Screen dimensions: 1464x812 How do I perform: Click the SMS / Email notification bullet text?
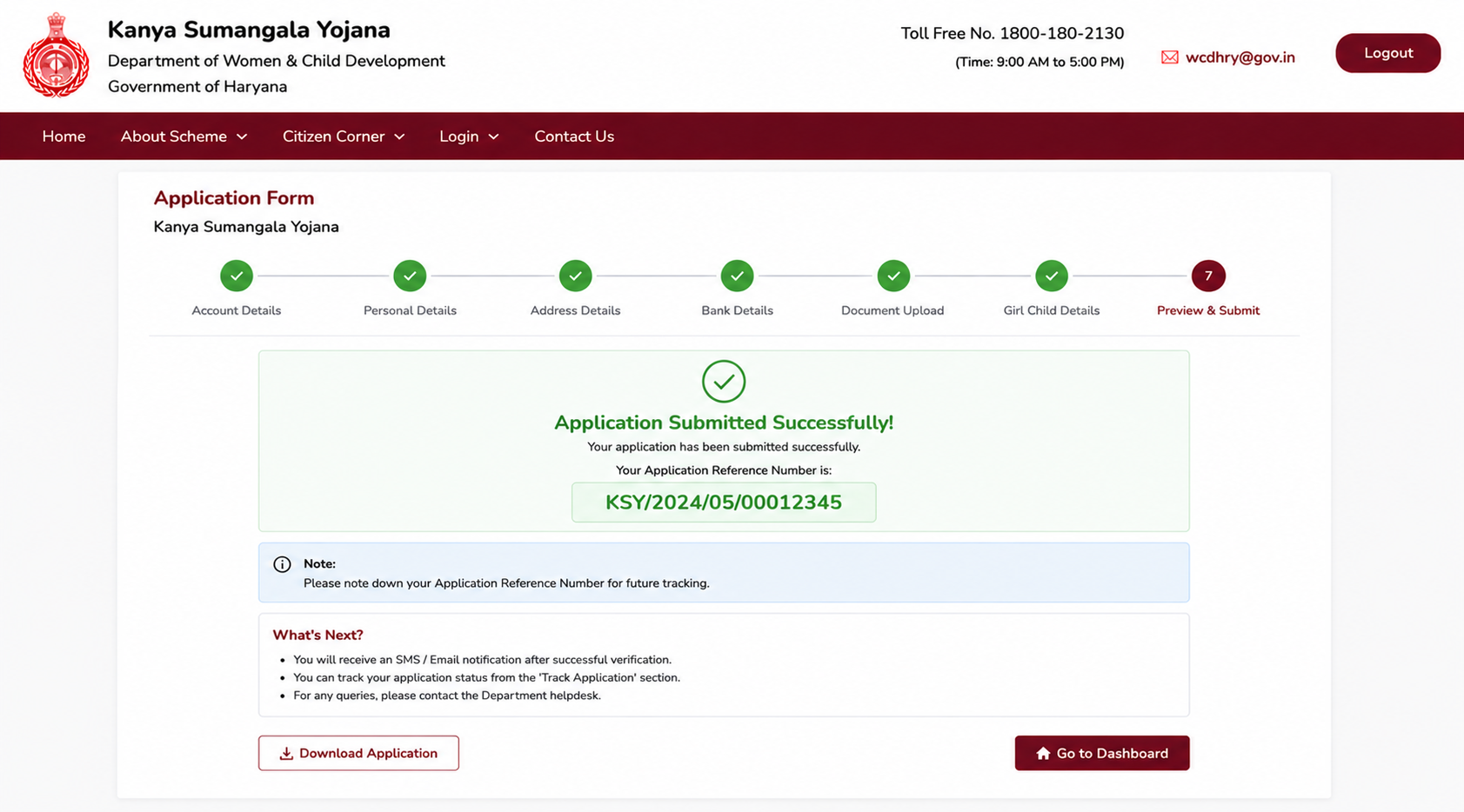pyautogui.click(x=483, y=660)
